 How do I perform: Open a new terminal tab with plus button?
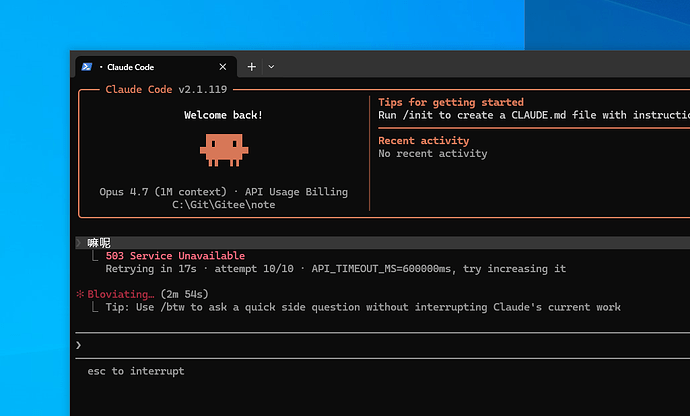click(x=251, y=67)
